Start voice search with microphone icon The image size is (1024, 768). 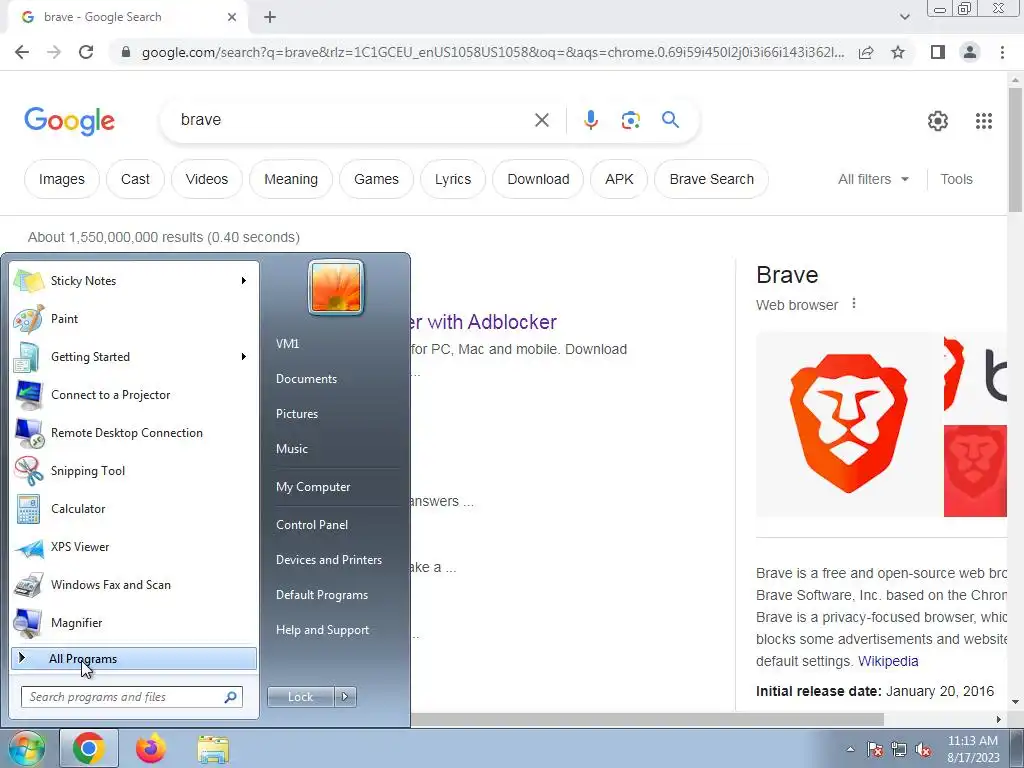[590, 120]
